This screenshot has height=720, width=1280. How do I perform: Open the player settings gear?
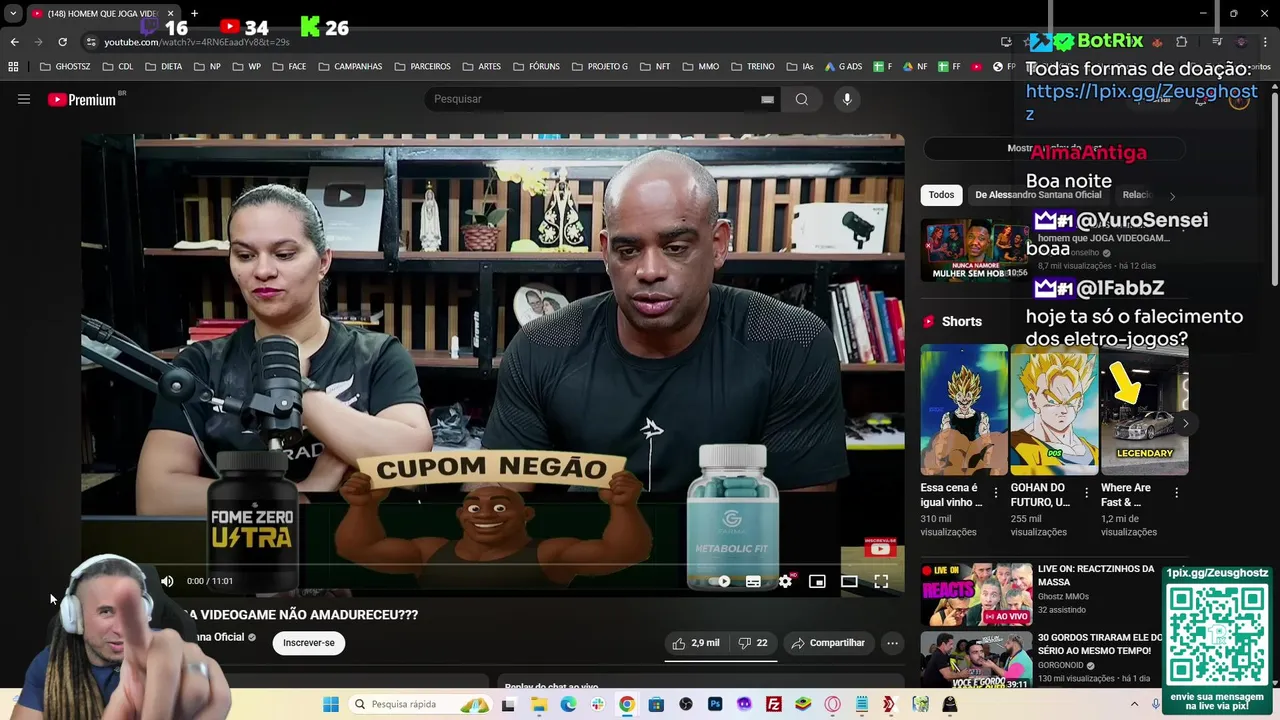point(786,581)
